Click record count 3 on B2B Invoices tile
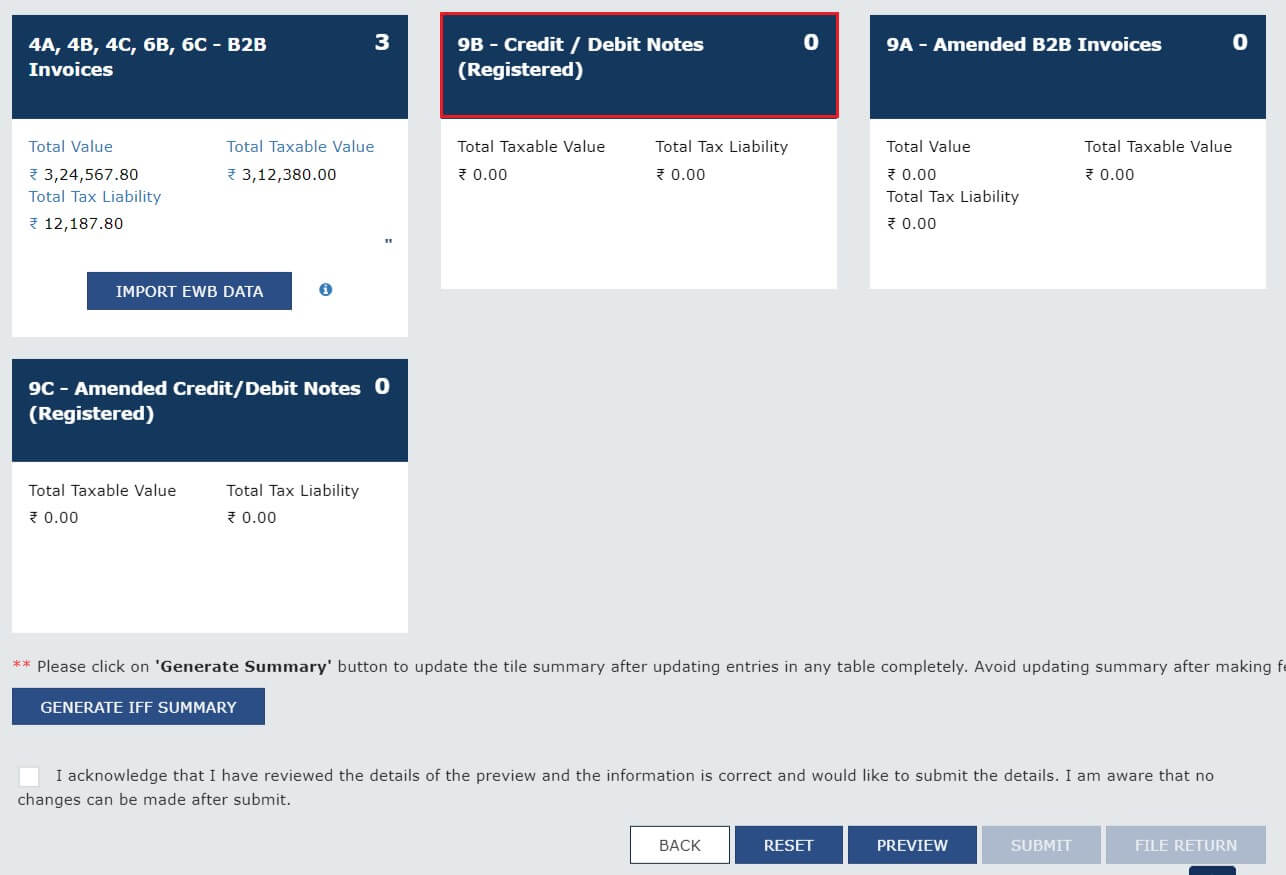Viewport: 1286px width, 875px height. click(382, 43)
